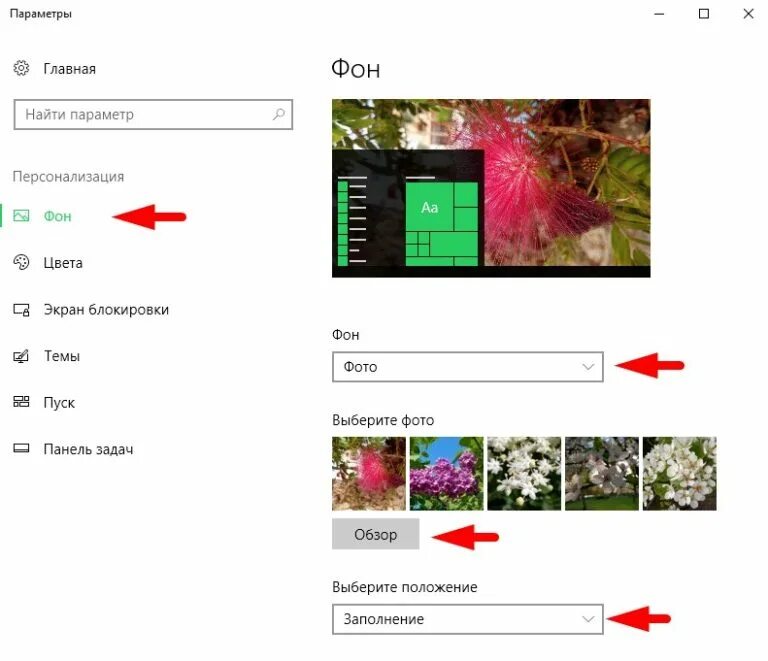
Task: Close the Параметры window
Action: 748,14
